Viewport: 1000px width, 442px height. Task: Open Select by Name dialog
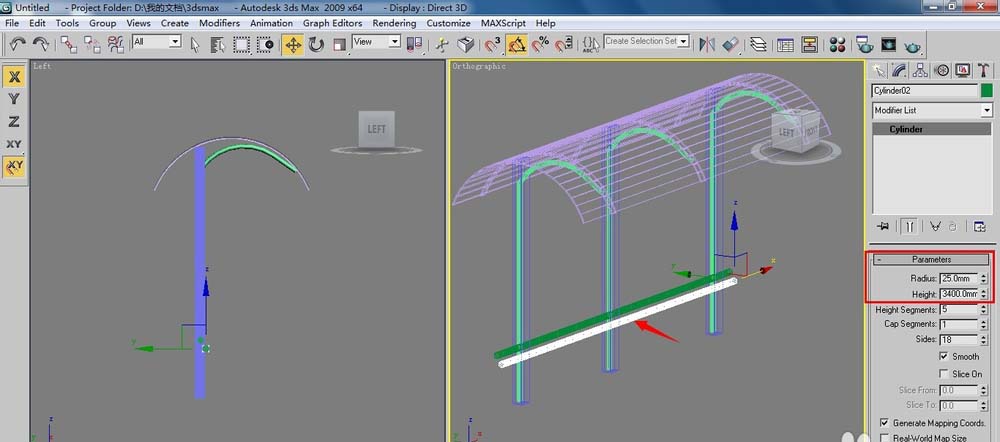218,45
